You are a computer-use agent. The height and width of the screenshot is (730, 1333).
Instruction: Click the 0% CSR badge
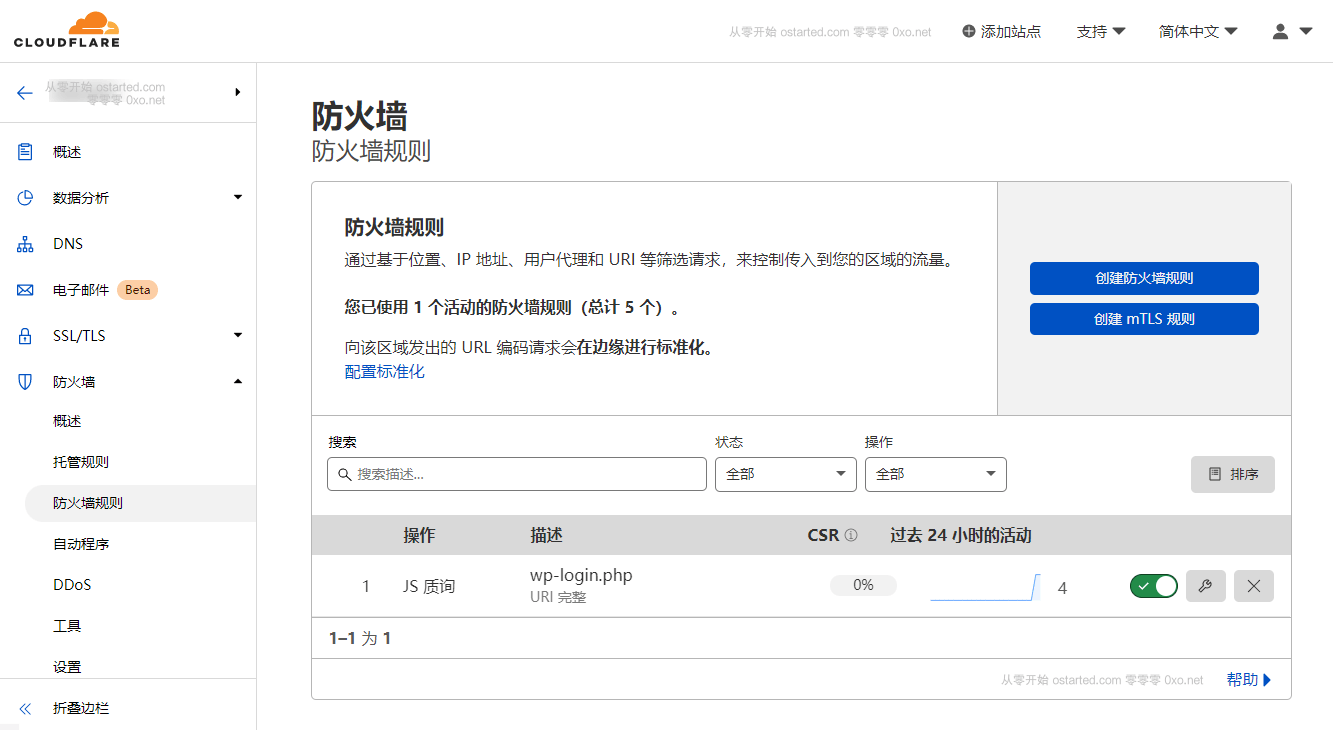(x=863, y=585)
